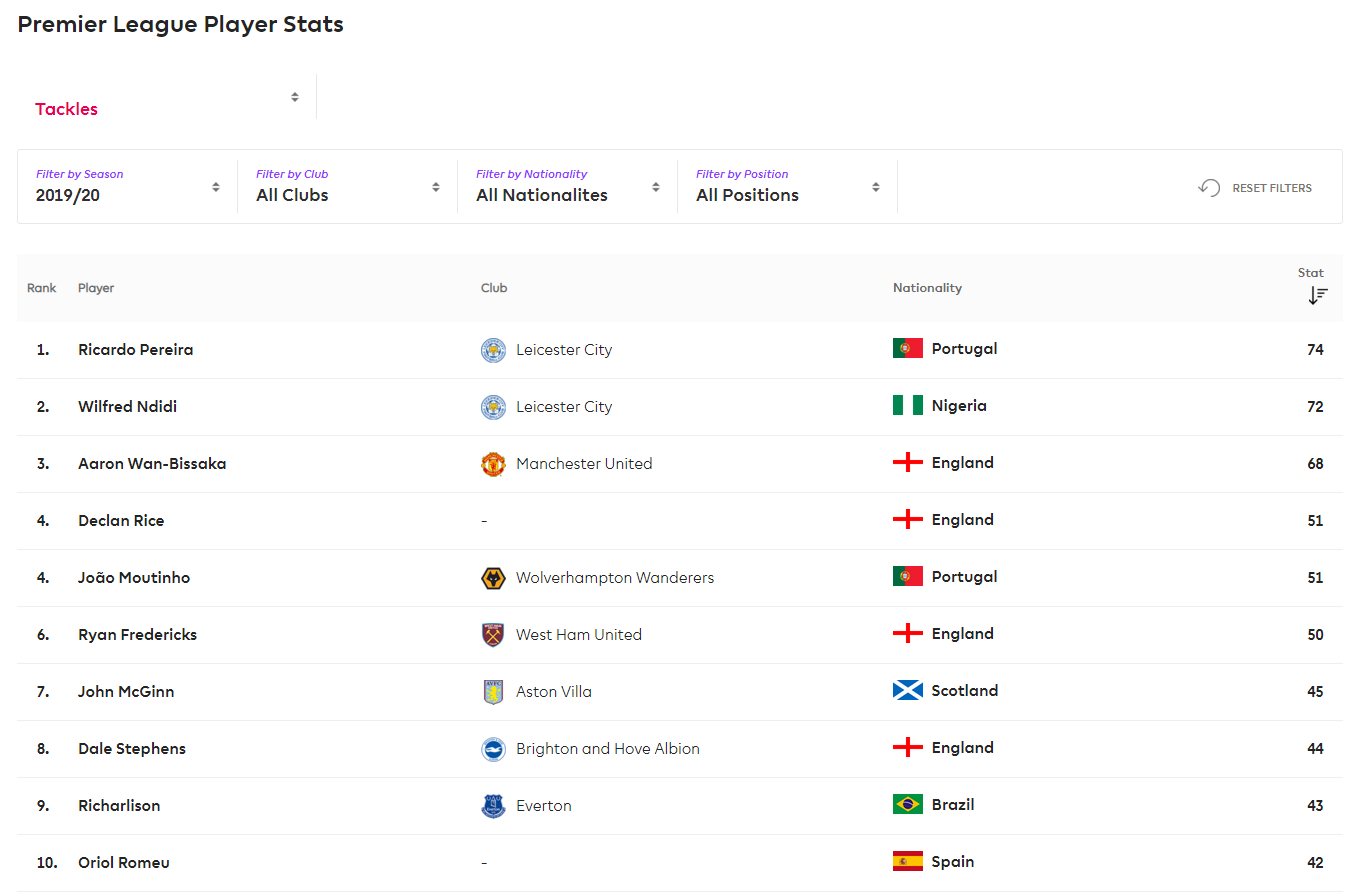Click the Portugal flag in João Moutinho's row
This screenshot has height=895, width=1359.
(x=908, y=576)
